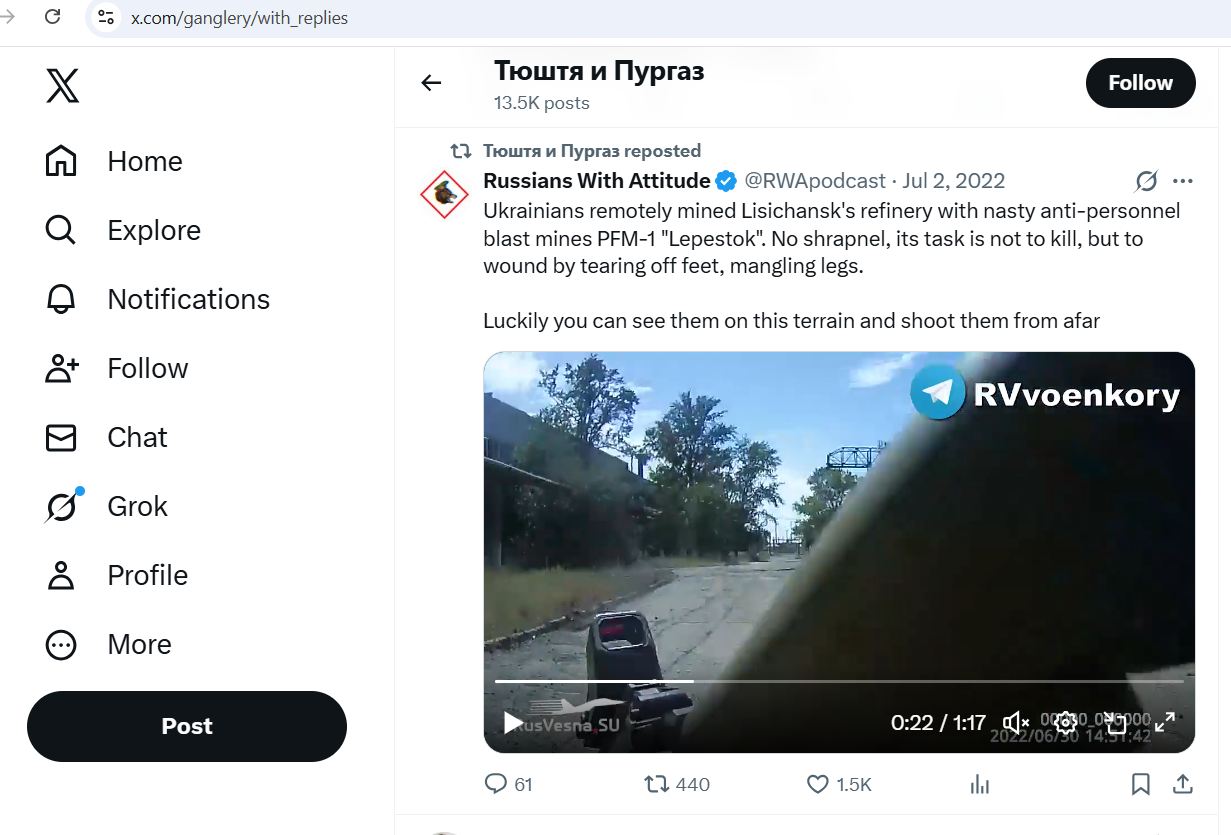Open the @RWApodcast profile link

(x=816, y=181)
